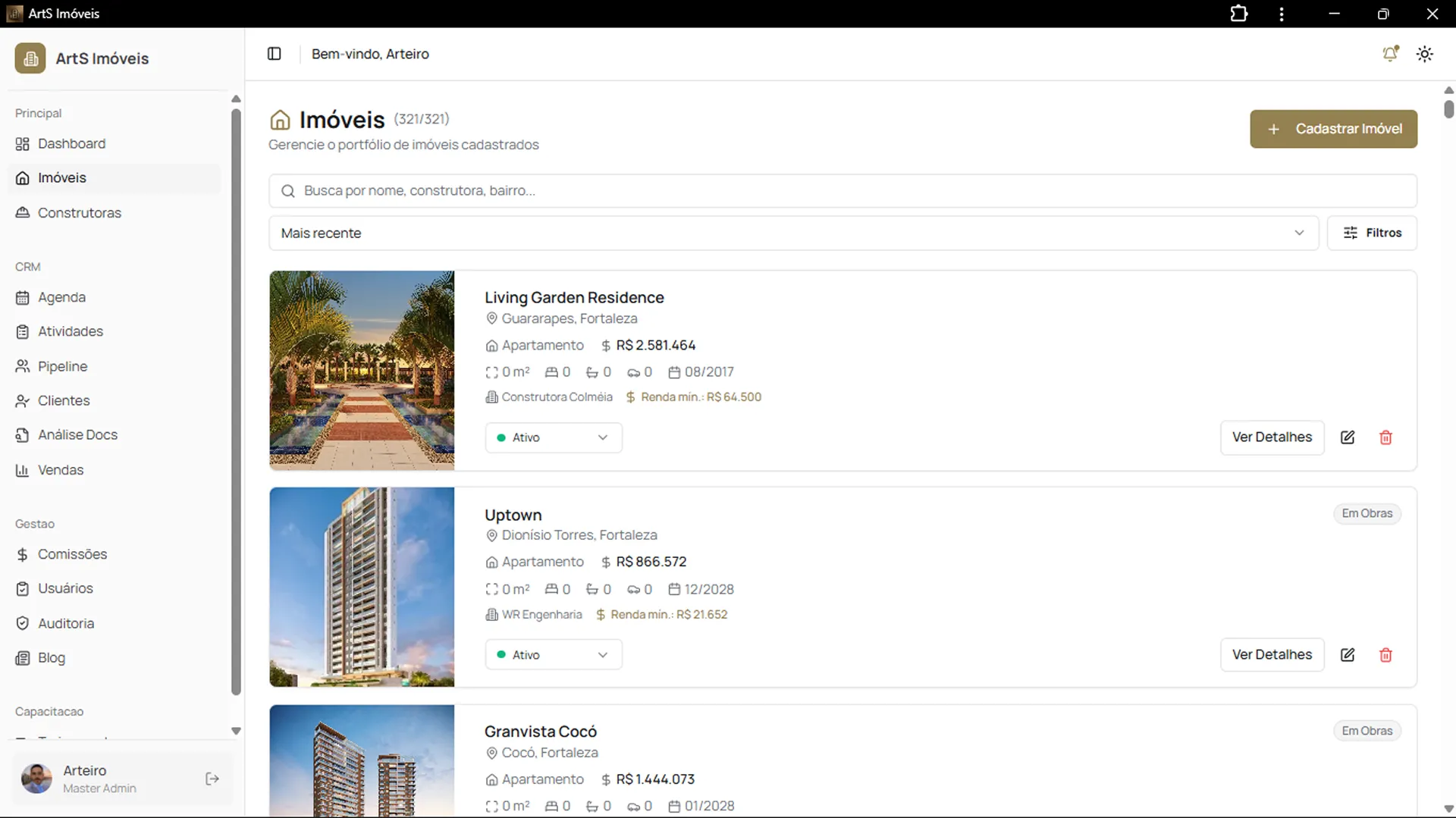Open the Ativo status dropdown for Living Garden
Image resolution: width=1456 pixels, height=818 pixels.
point(554,437)
